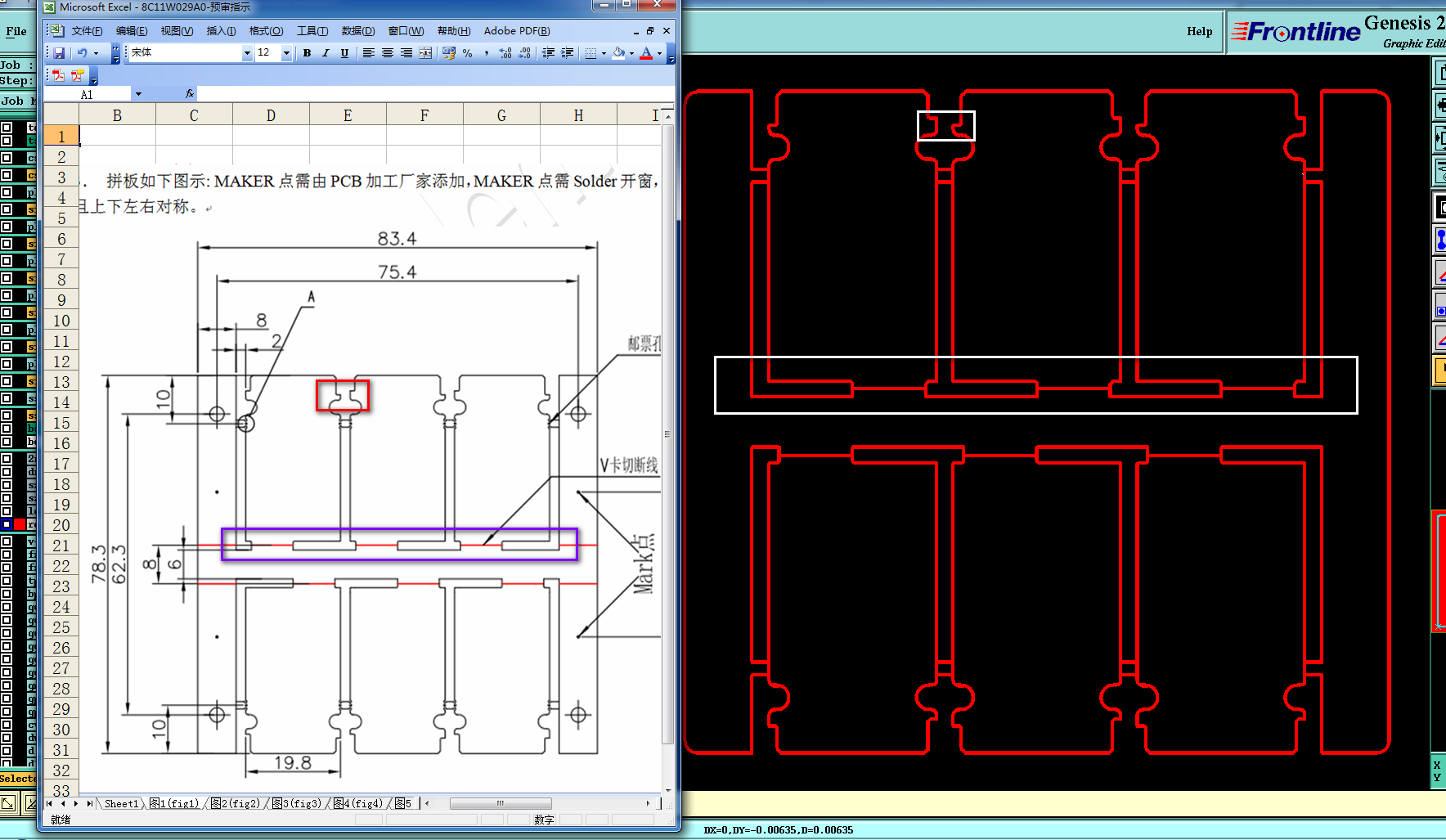Screen dimensions: 1446x840
Task: Switch to the 图2(fig2) sheet tab
Action: [x=236, y=804]
